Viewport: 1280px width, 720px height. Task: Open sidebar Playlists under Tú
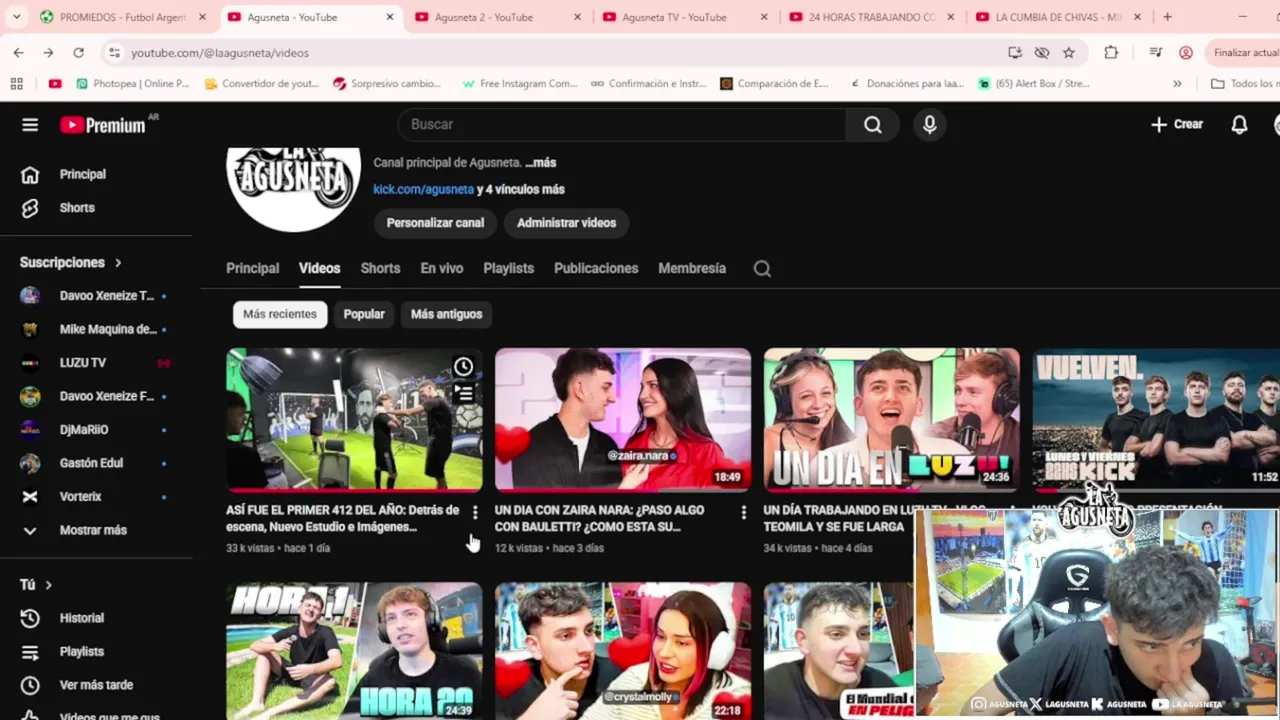click(82, 651)
